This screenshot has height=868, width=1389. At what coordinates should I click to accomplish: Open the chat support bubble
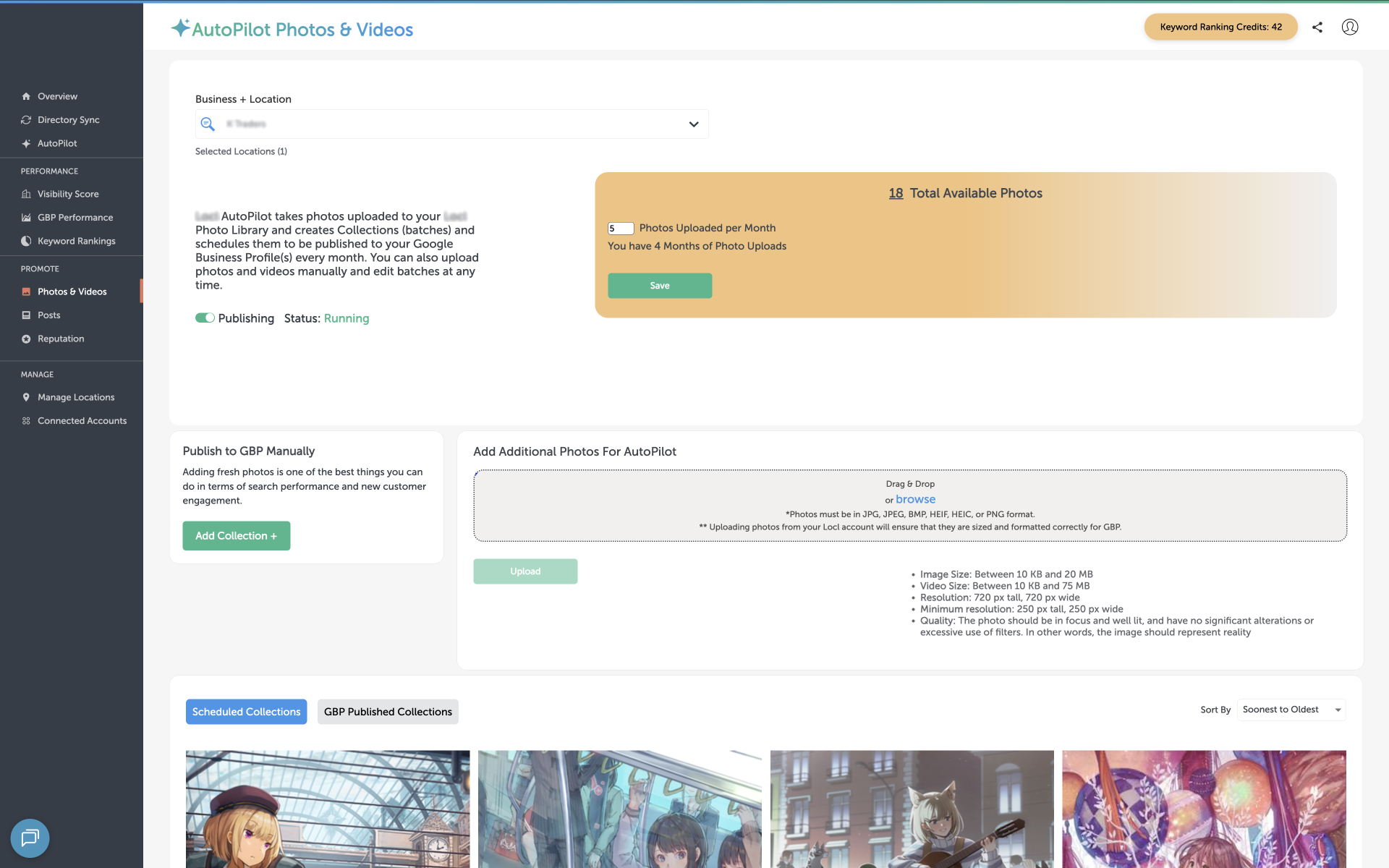(x=30, y=838)
